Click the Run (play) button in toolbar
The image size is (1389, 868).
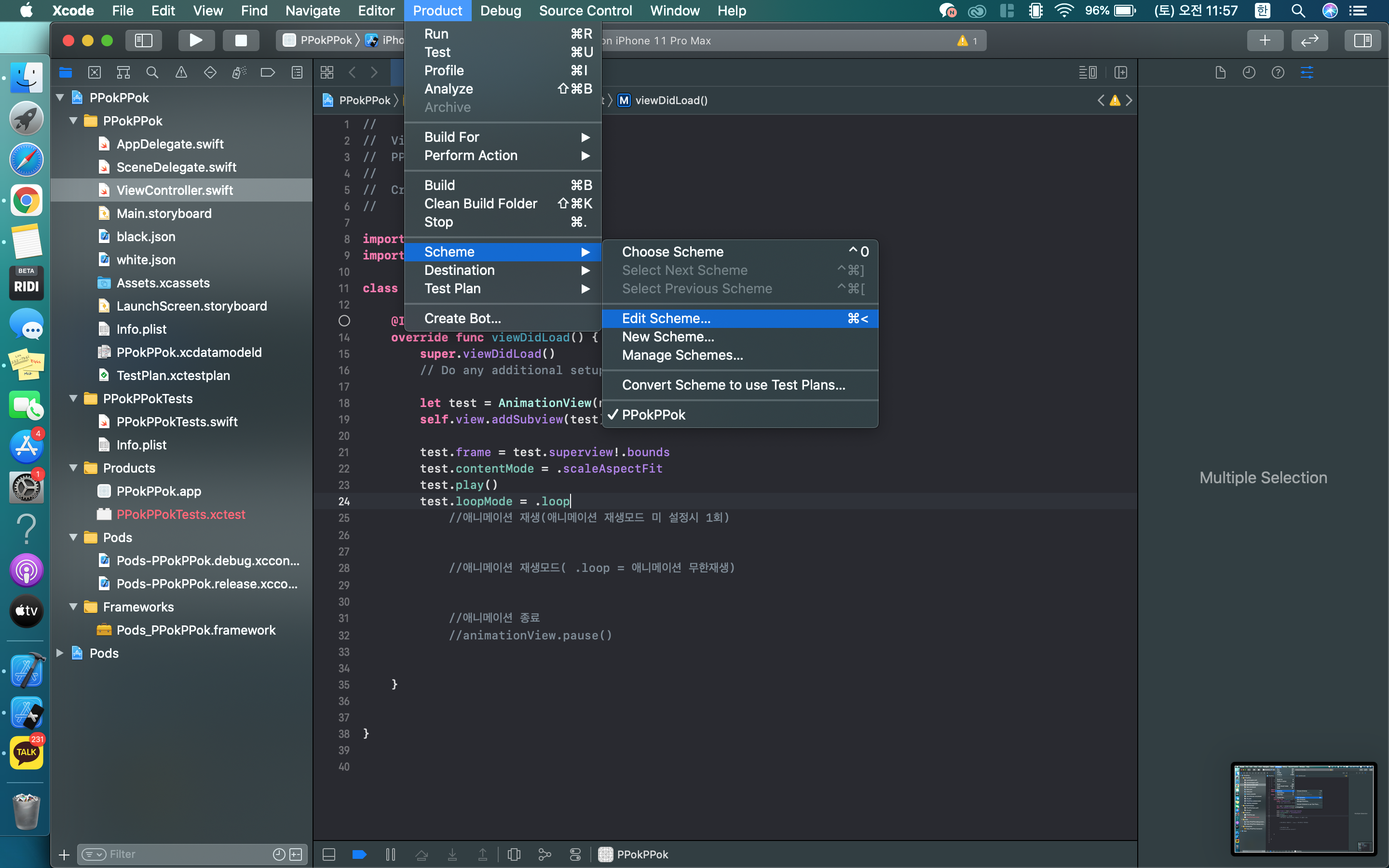tap(196, 40)
